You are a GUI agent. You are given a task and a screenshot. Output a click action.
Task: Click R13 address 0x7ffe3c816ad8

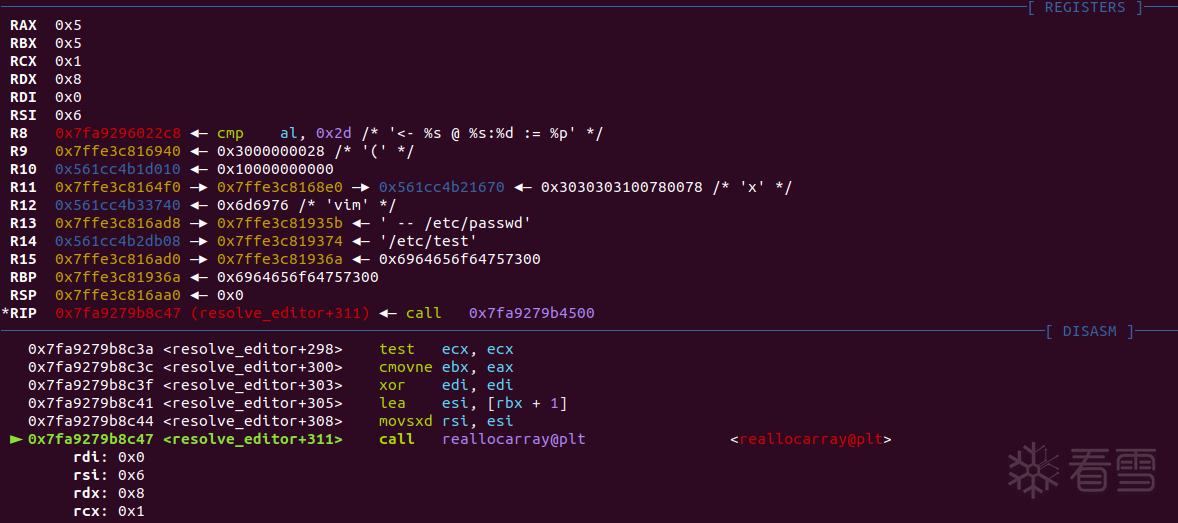[x=118, y=224]
